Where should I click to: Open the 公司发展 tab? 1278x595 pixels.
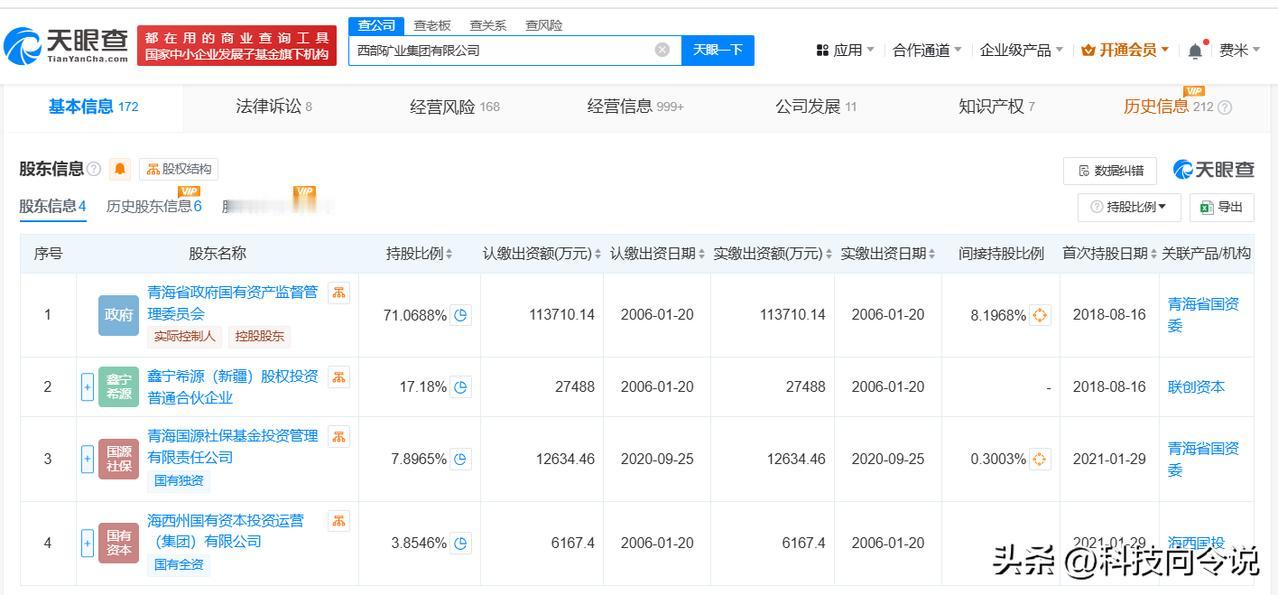pyautogui.click(x=816, y=107)
